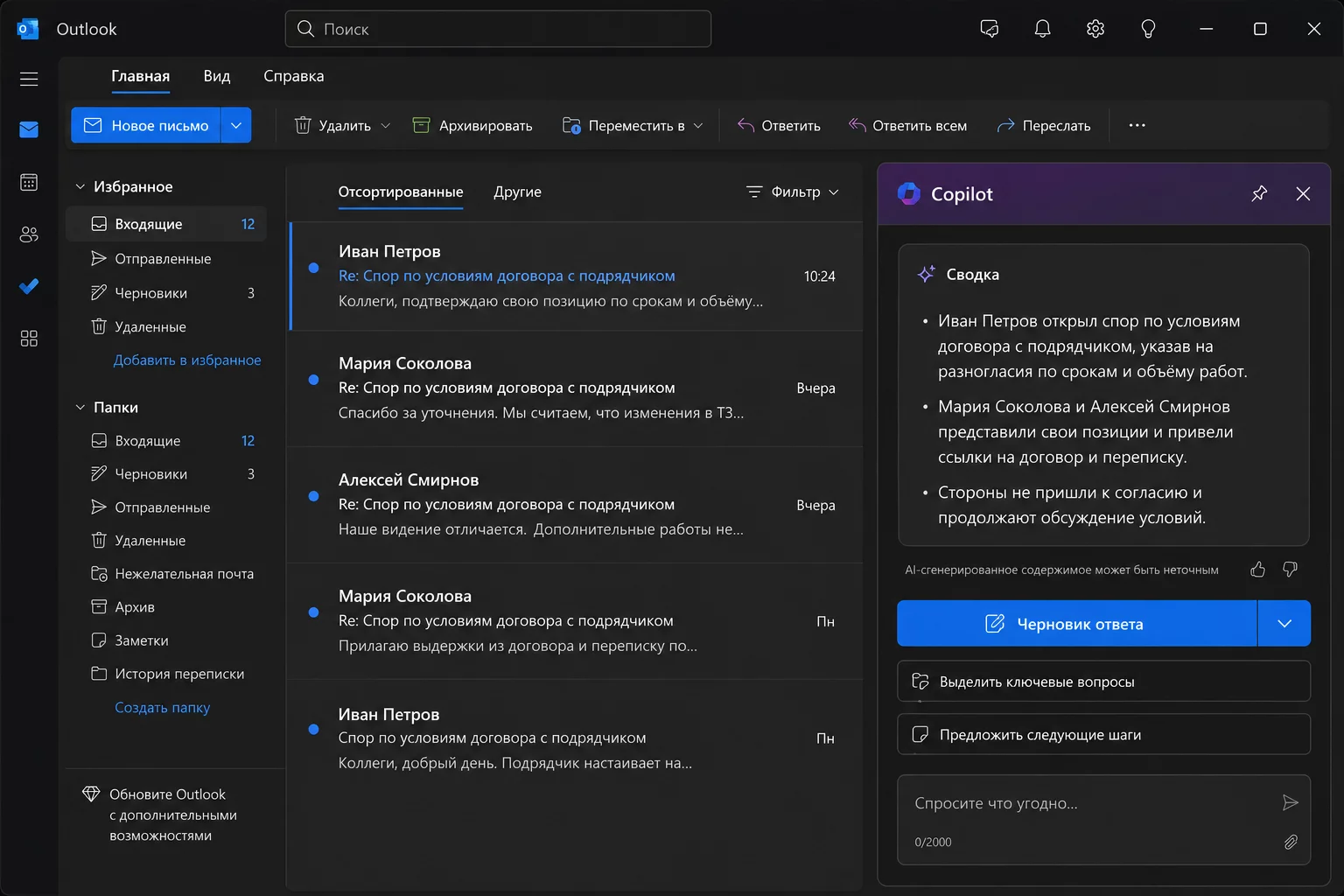
Task: Open the История переписки folder
Action: pos(166,674)
